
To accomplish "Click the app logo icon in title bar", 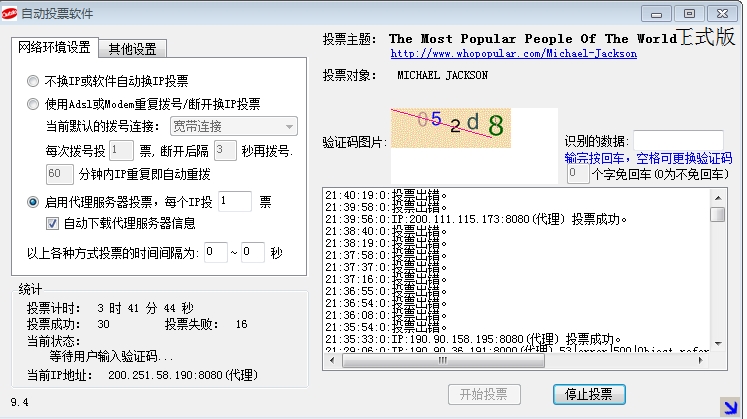I will point(9,13).
